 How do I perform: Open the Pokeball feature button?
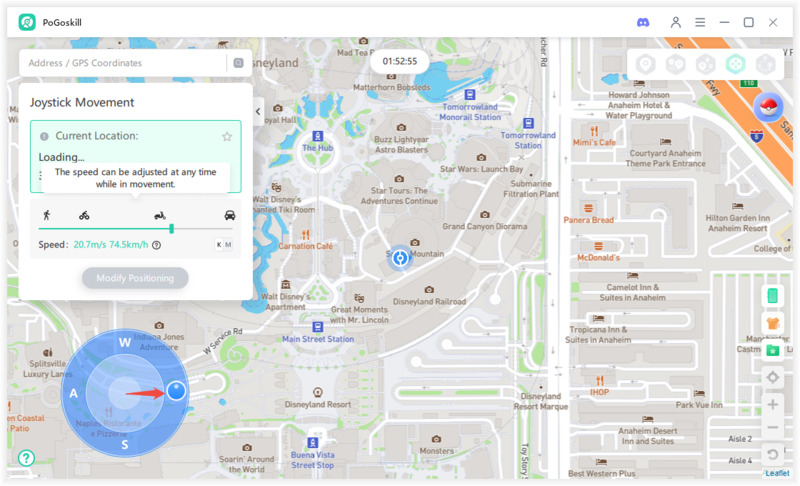(x=768, y=108)
